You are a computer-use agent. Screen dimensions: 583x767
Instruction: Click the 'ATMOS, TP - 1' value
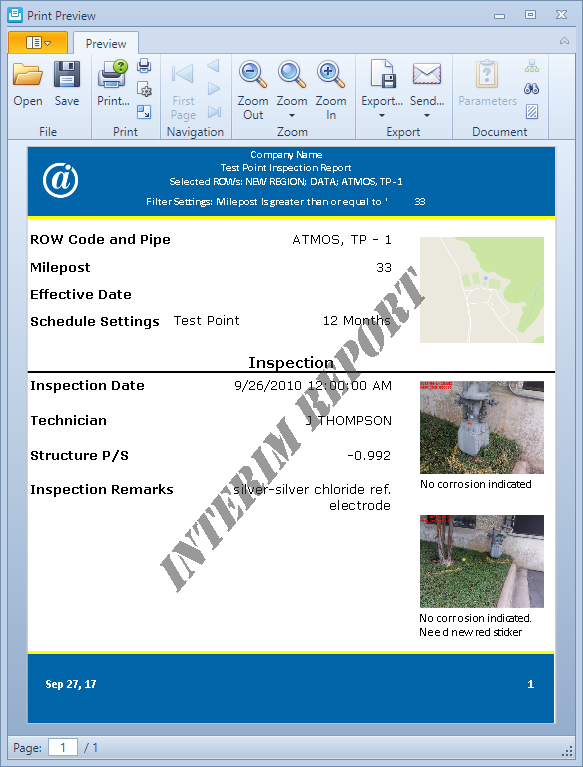click(342, 240)
